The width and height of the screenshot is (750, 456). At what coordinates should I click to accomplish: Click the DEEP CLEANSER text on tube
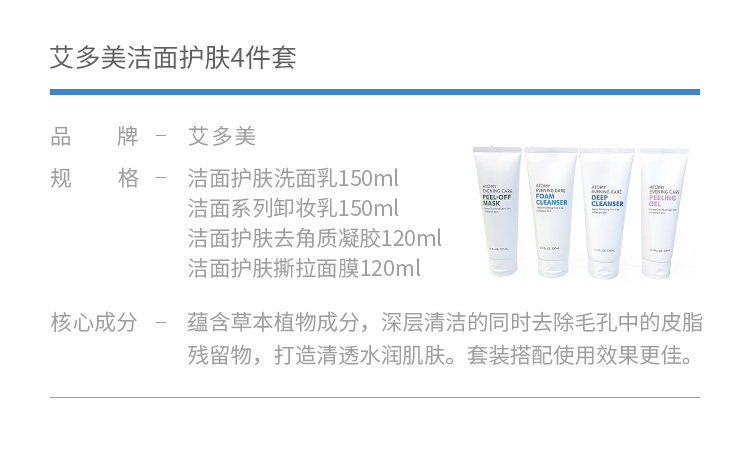607,200
